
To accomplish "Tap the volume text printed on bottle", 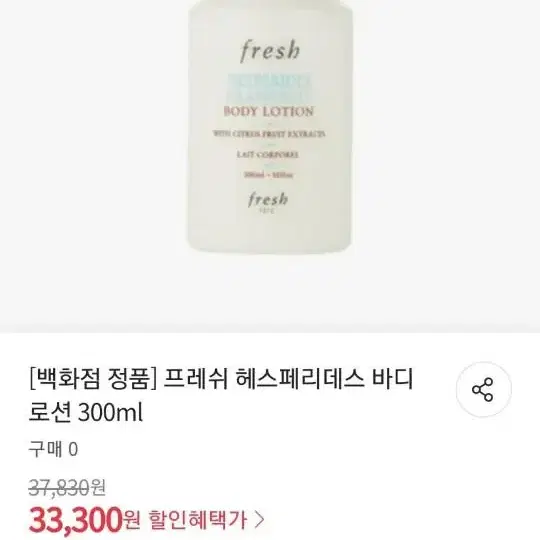I will click(x=269, y=175).
